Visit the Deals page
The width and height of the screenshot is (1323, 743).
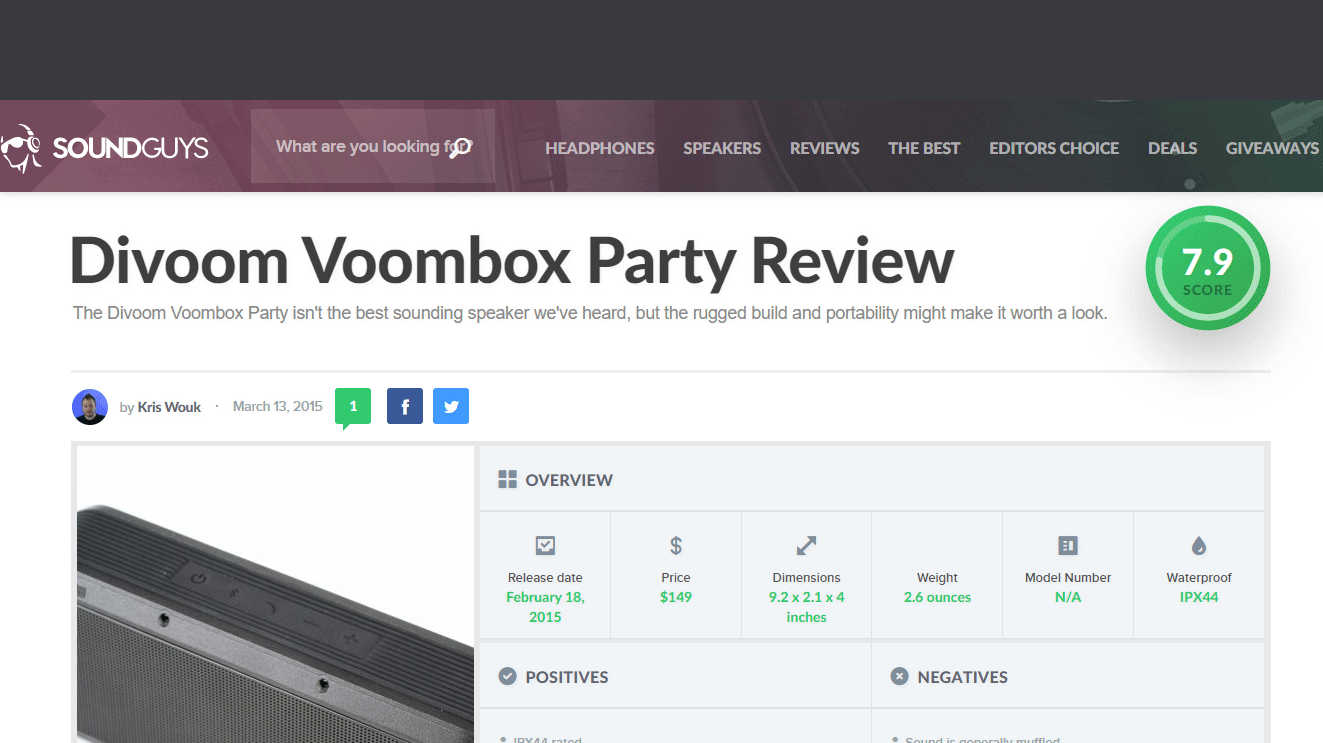[x=1172, y=148]
